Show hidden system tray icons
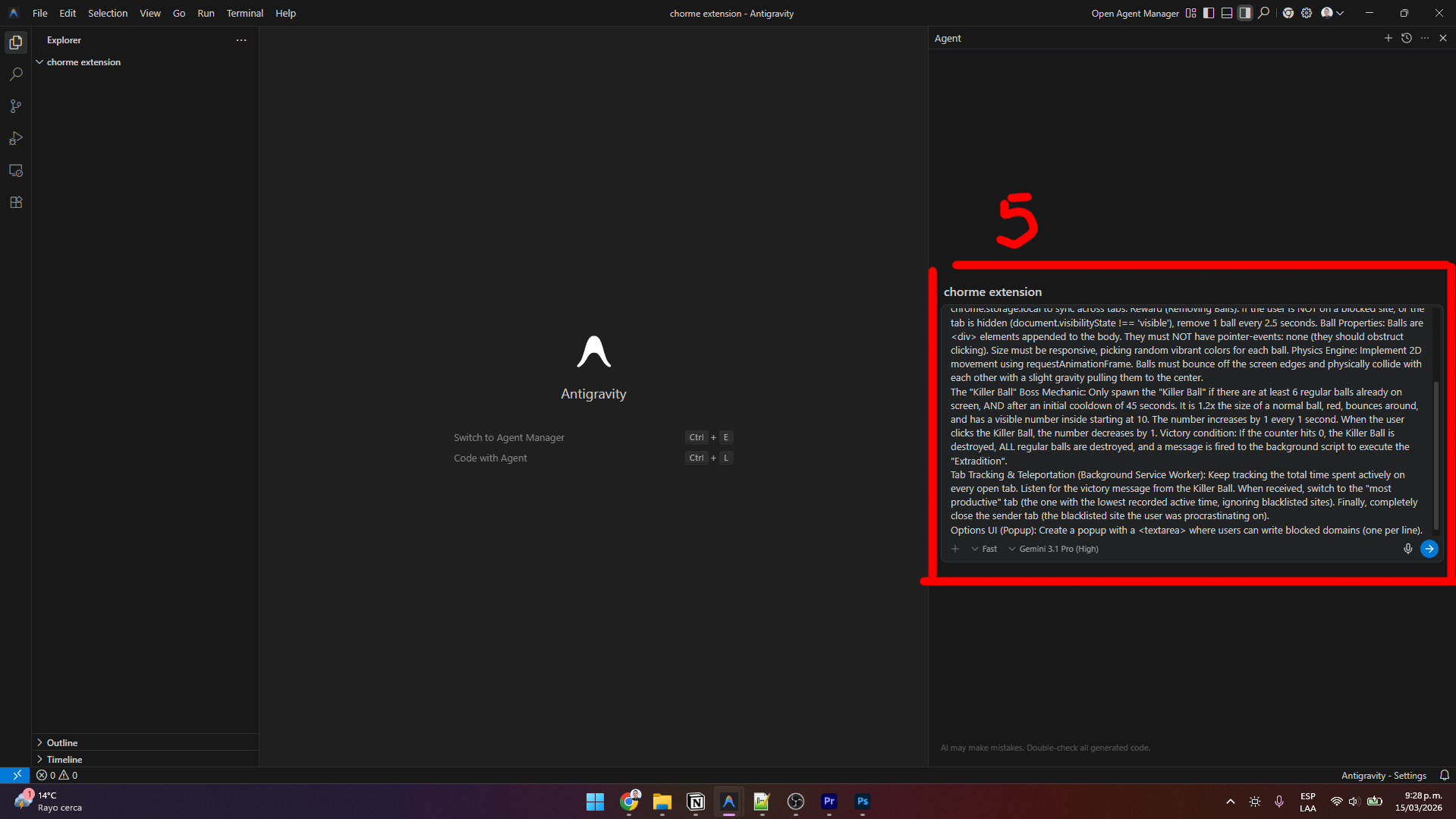Screen dimensions: 1456x819 click(1231, 802)
